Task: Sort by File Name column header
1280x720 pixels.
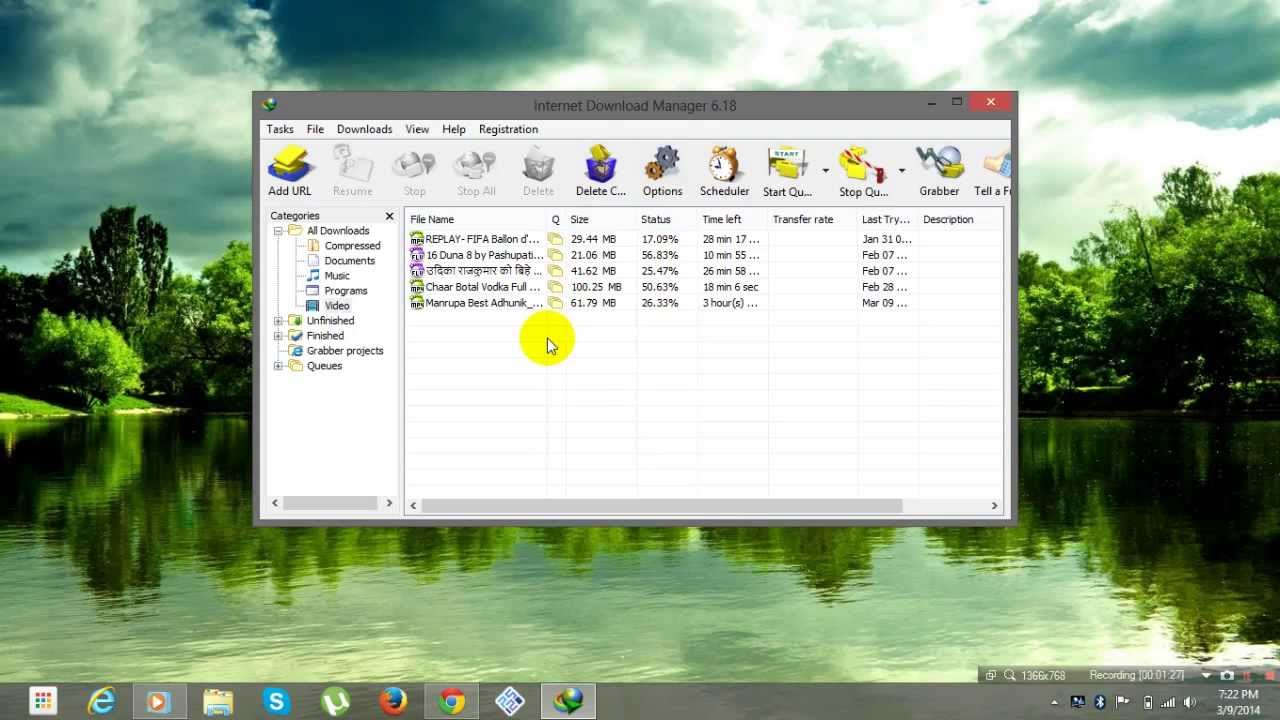Action: (x=476, y=219)
